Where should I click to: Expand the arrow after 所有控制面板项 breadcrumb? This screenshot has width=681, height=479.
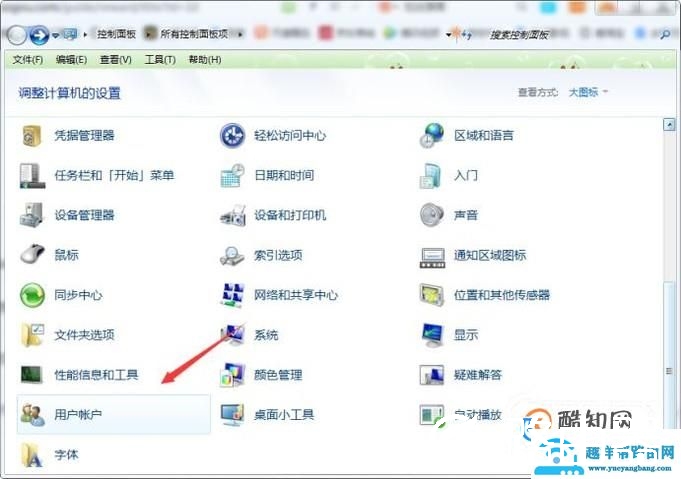pyautogui.click(x=240, y=34)
